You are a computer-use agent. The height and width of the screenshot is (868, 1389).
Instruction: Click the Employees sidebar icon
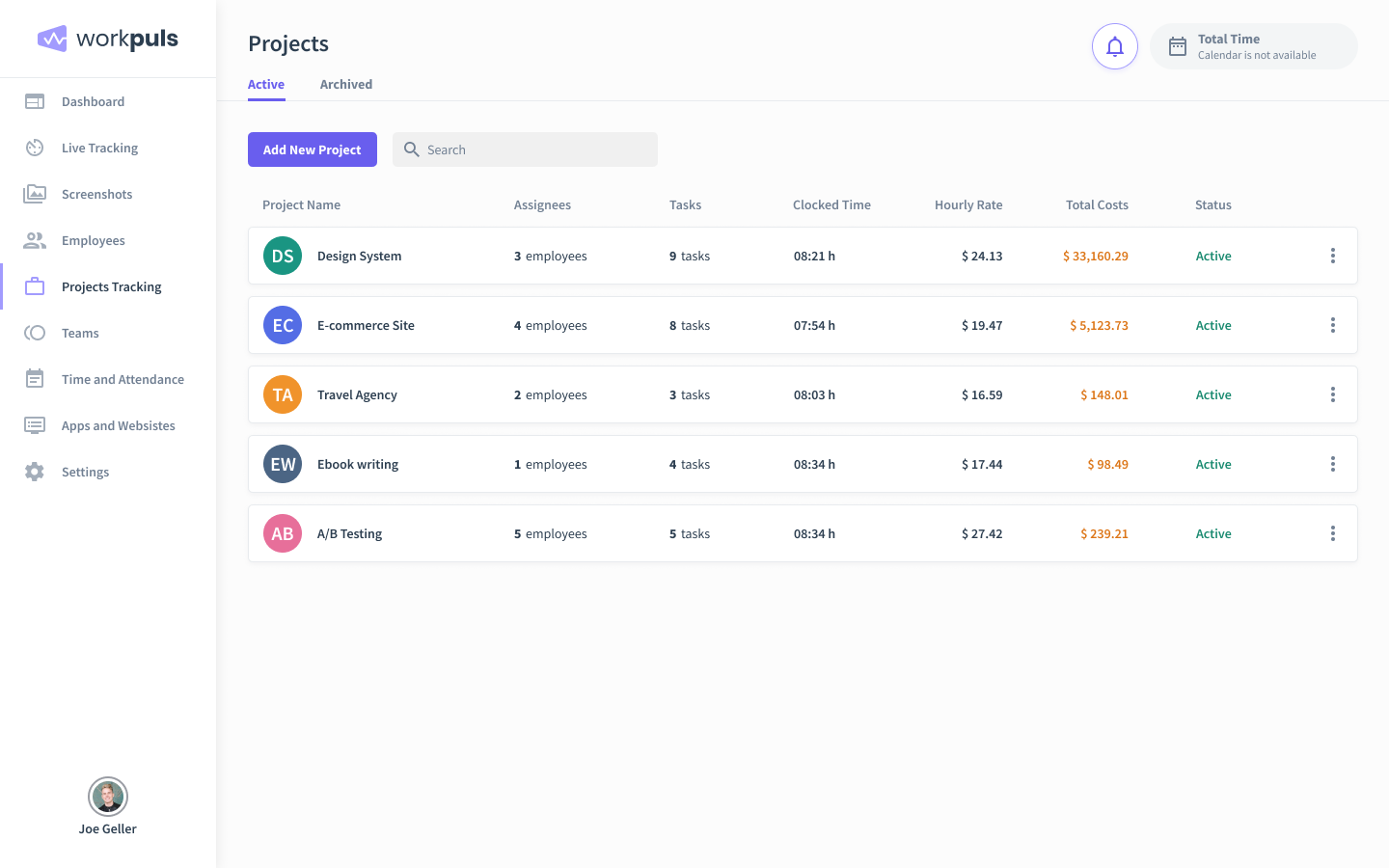coord(35,240)
